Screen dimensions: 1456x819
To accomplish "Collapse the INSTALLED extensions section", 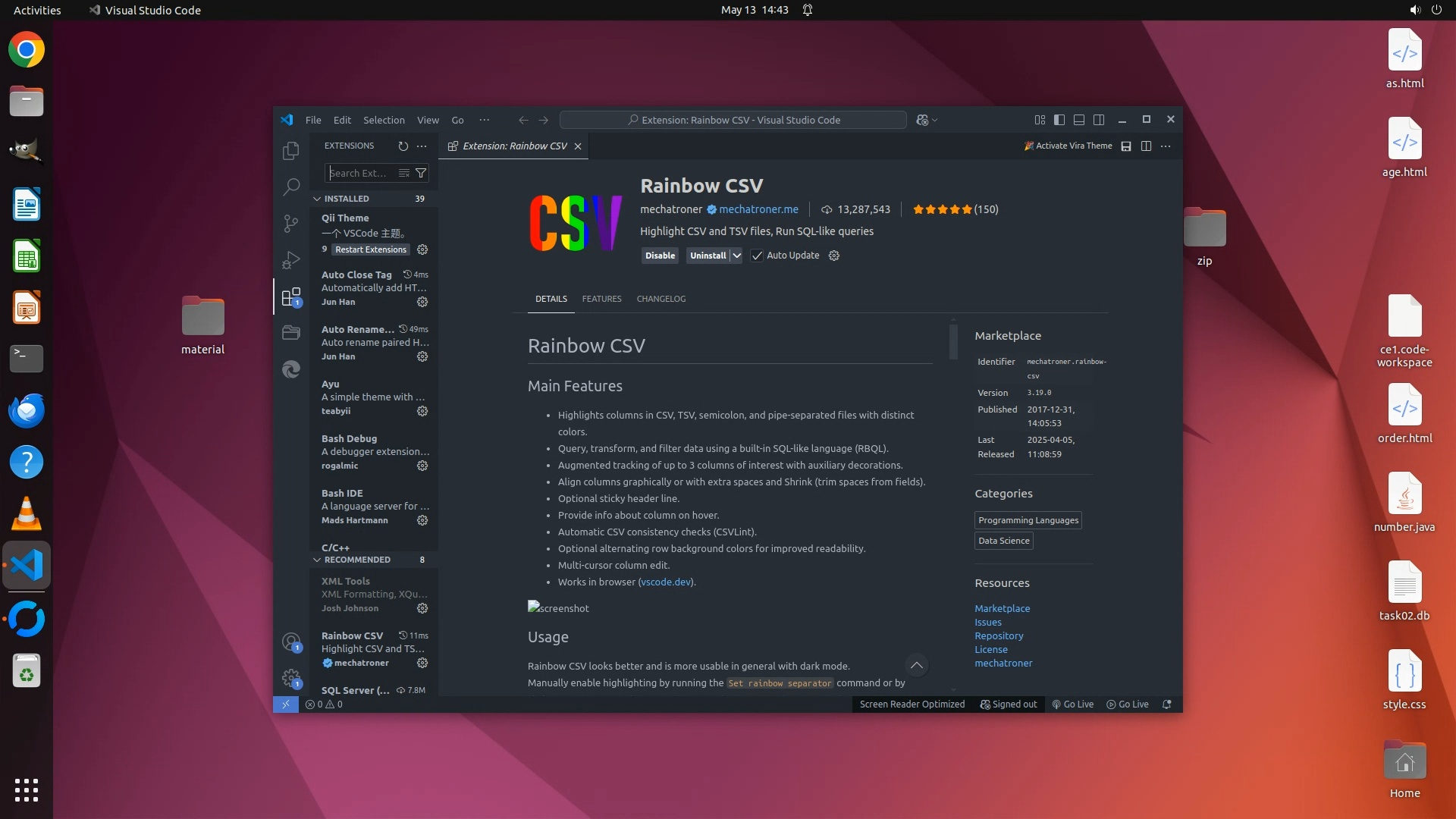I will (x=317, y=199).
